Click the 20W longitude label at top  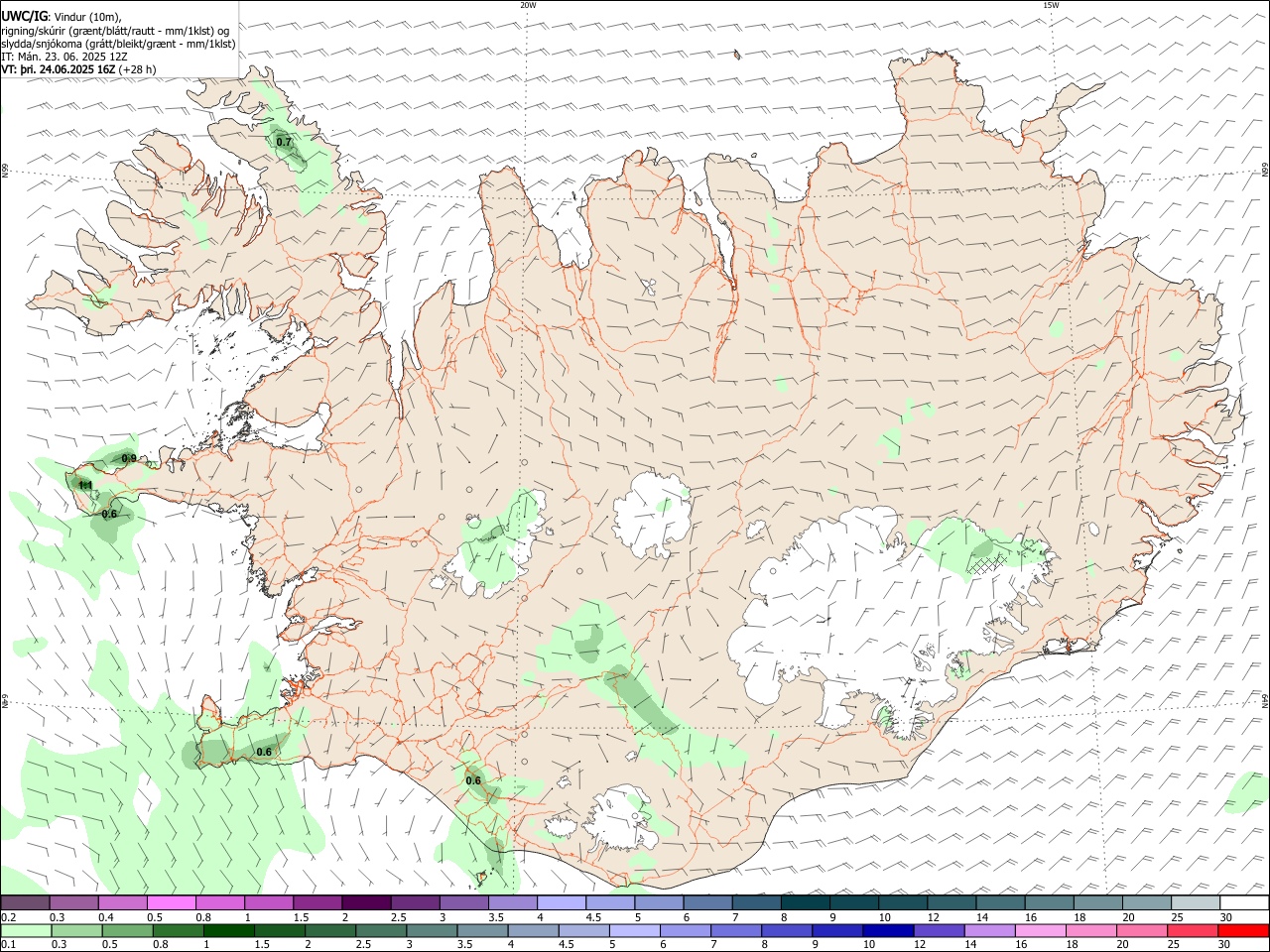point(528,5)
